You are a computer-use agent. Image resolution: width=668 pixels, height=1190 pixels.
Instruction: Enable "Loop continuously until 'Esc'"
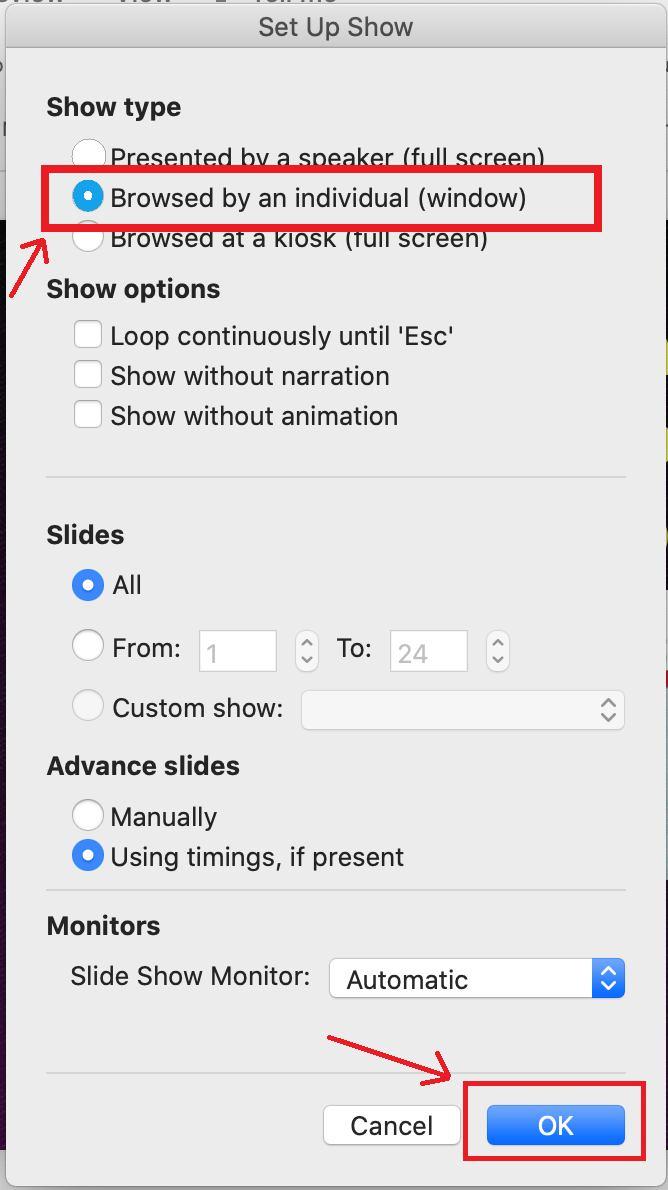pos(88,334)
